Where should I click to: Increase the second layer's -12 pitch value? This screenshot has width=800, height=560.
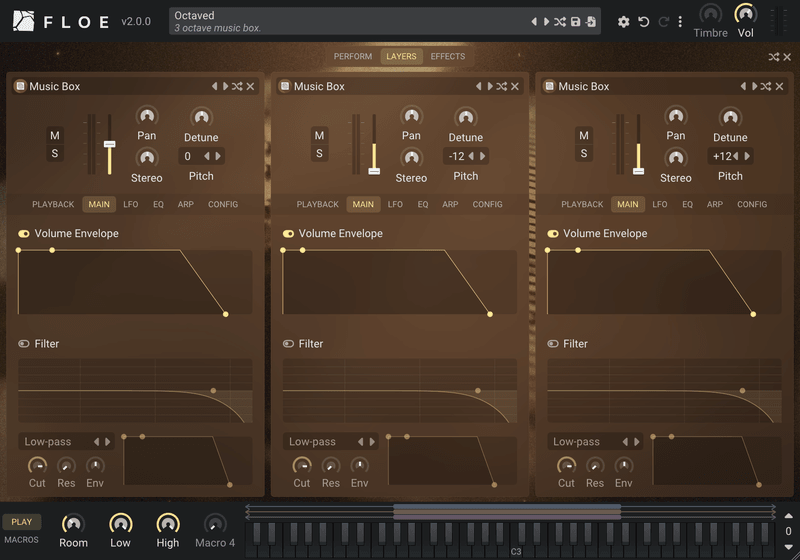(x=482, y=156)
